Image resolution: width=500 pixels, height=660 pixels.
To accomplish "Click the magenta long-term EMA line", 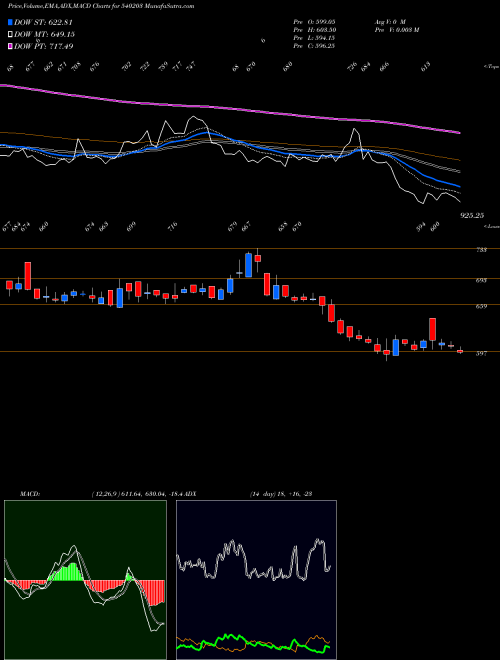I will pyautogui.click(x=230, y=108).
